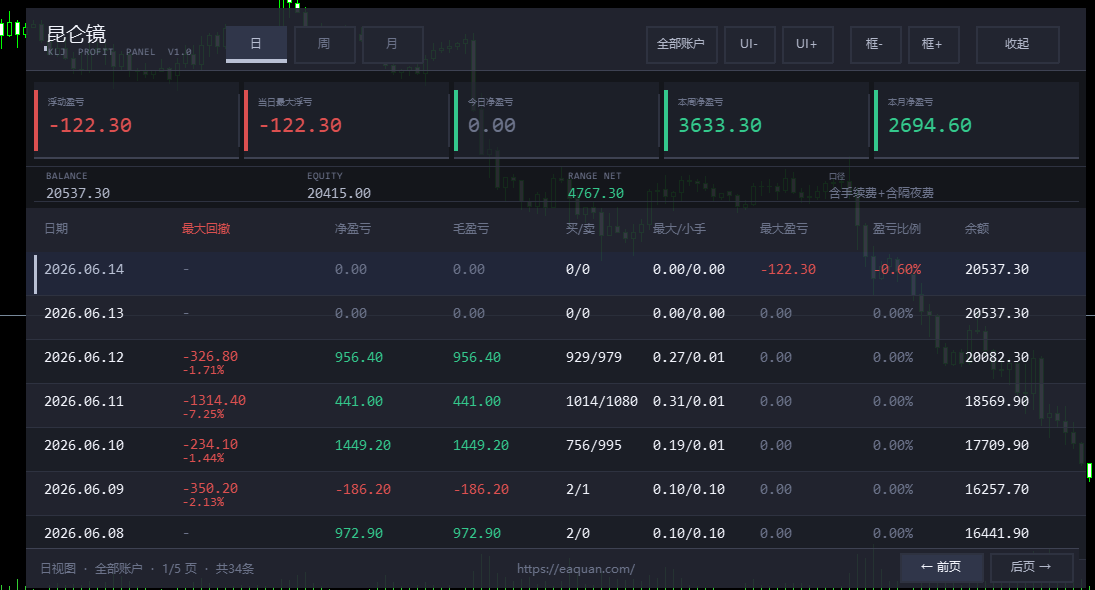Click the 本月净盈亏 value 2694.60
The height and width of the screenshot is (590, 1095).
point(929,126)
